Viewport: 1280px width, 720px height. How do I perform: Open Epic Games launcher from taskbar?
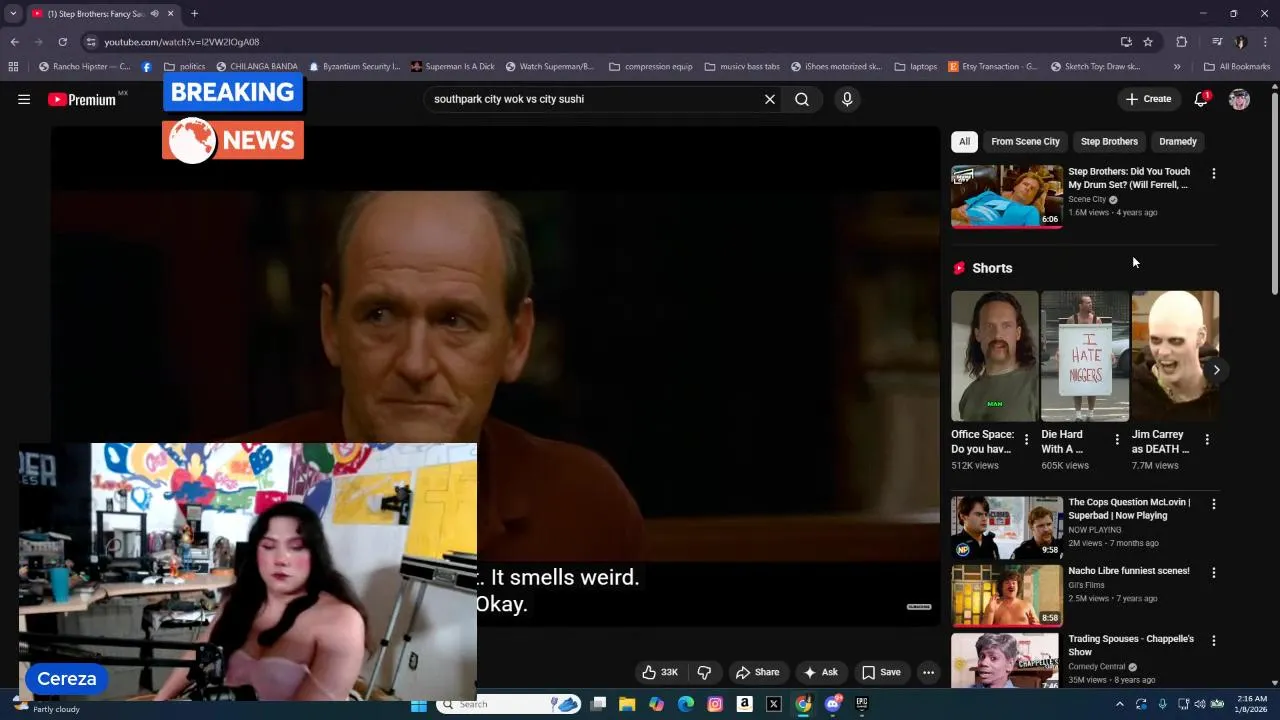[x=862, y=704]
